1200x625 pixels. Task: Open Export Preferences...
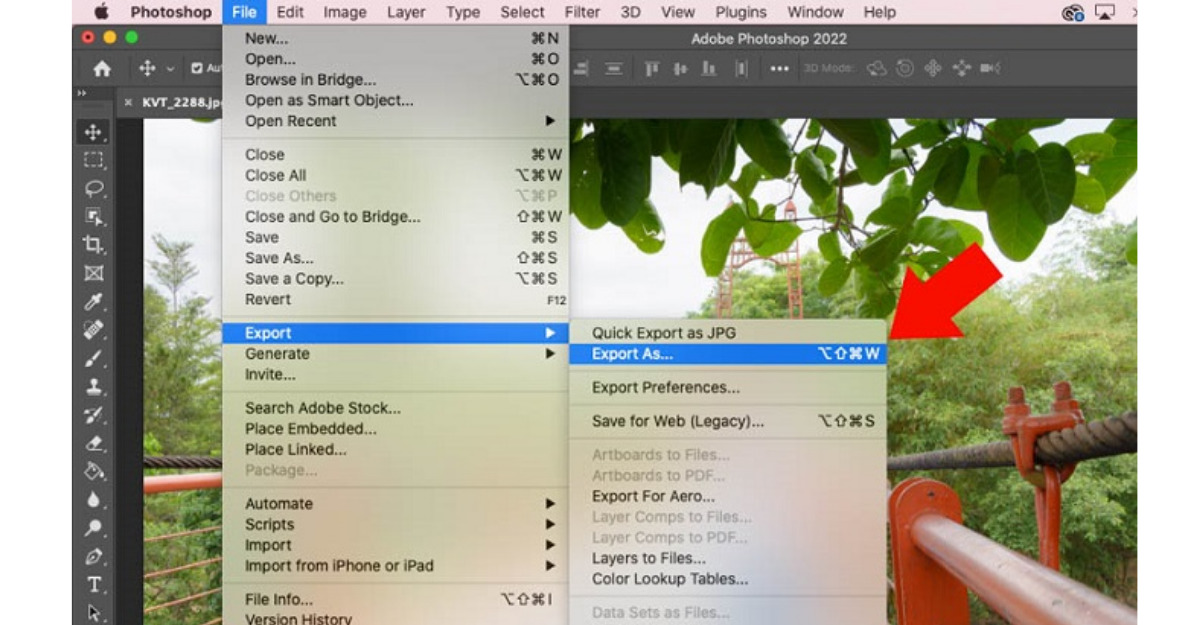tap(728, 388)
